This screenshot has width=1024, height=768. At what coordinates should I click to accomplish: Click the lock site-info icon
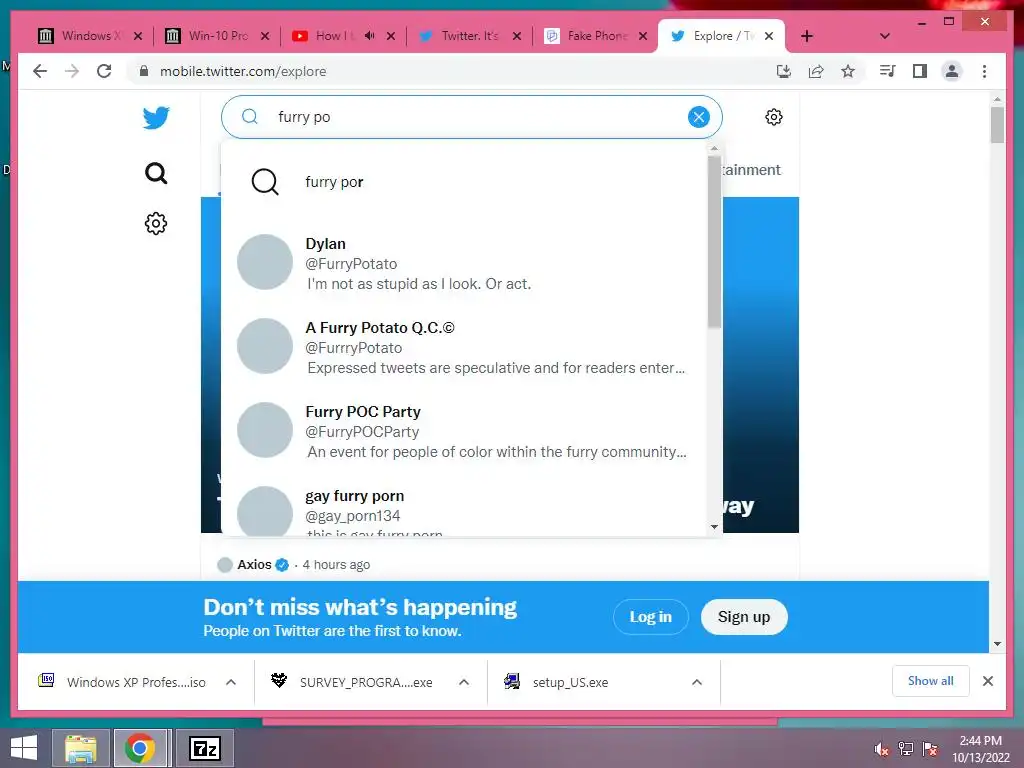click(144, 71)
